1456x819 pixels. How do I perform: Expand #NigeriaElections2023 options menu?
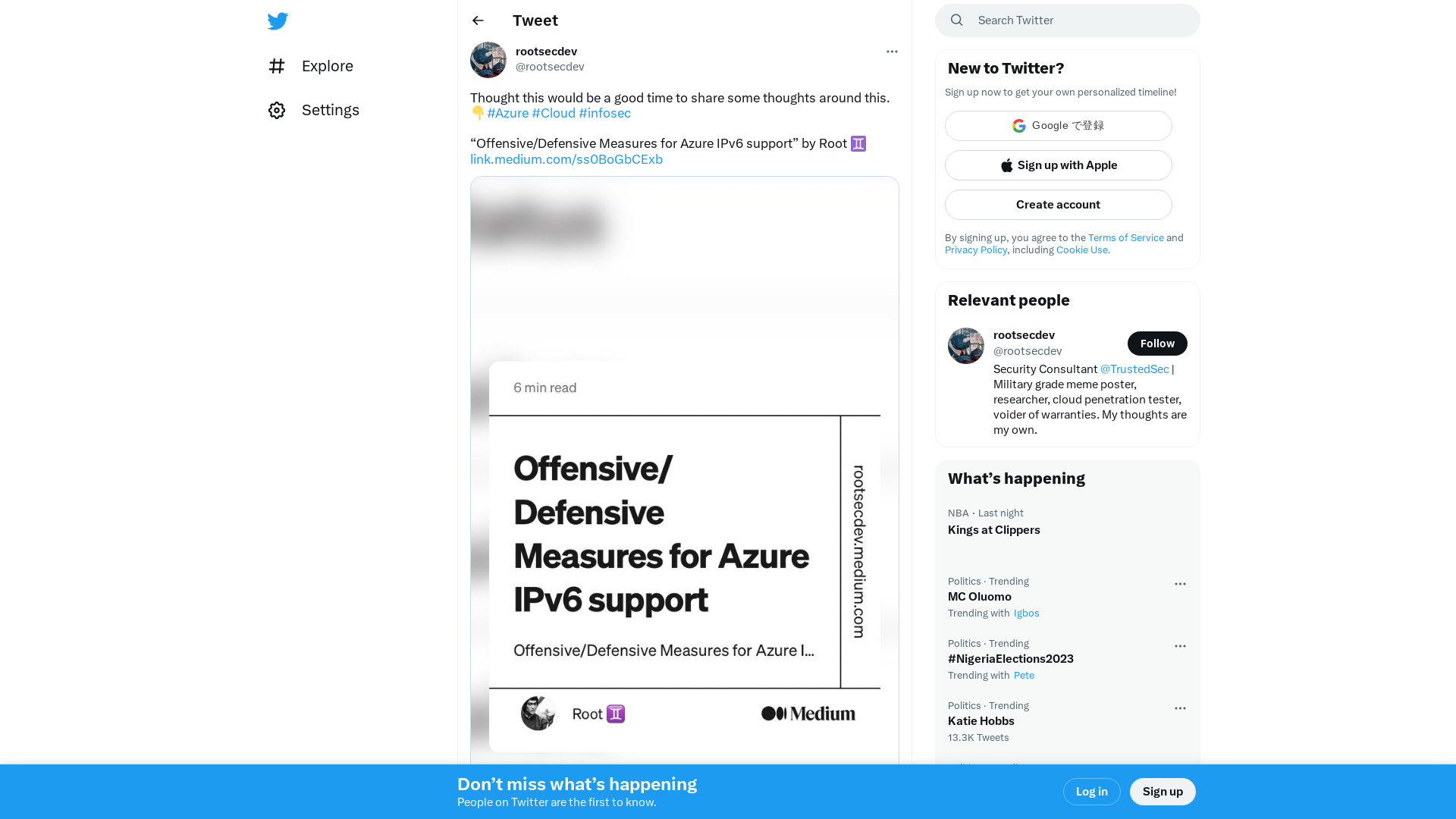click(x=1180, y=645)
